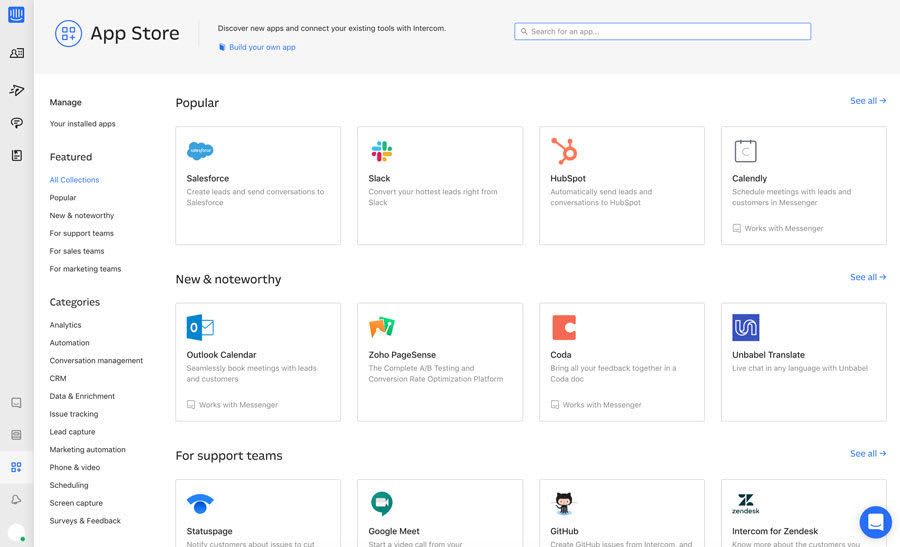
Task: Open the Analytics category
Action: 65,325
